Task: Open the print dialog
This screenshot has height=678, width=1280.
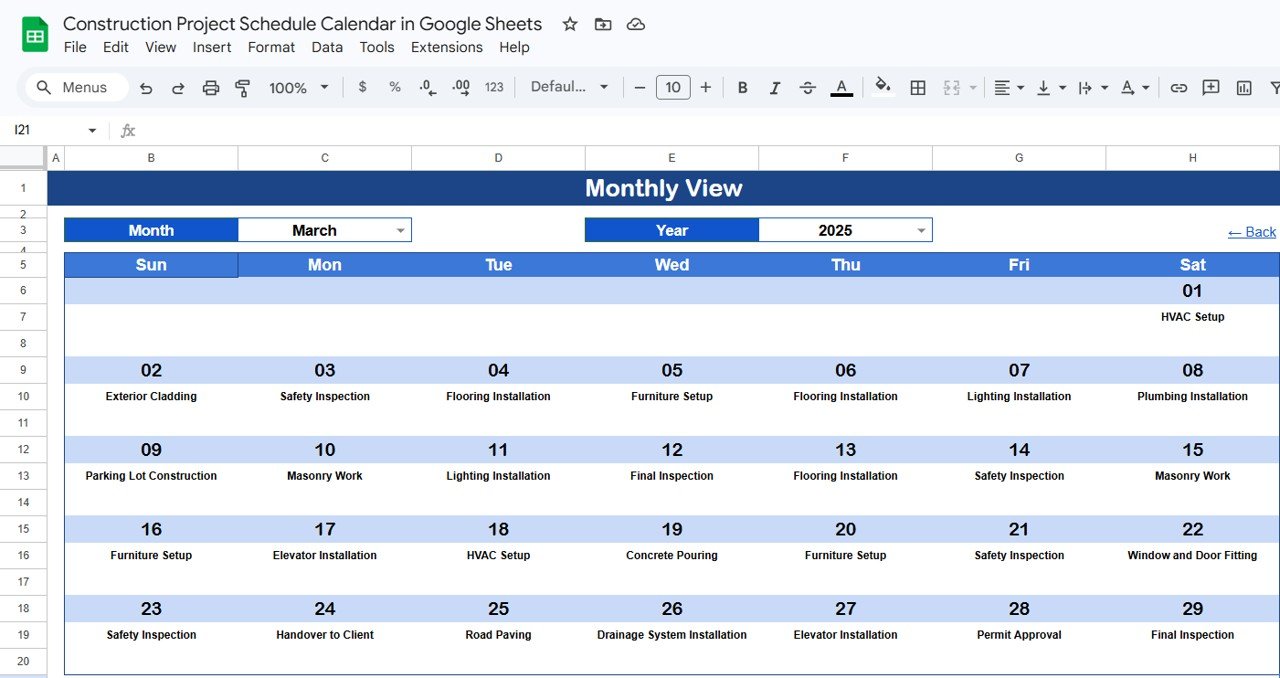Action: click(211, 87)
